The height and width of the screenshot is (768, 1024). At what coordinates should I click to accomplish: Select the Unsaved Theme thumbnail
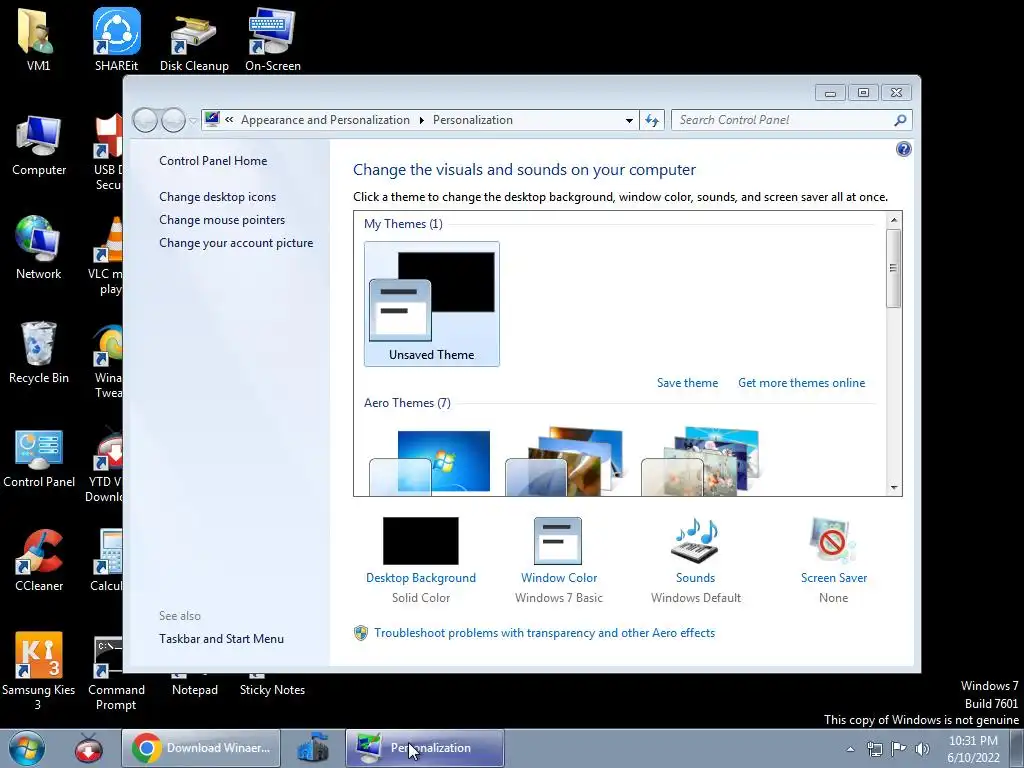pos(432,304)
